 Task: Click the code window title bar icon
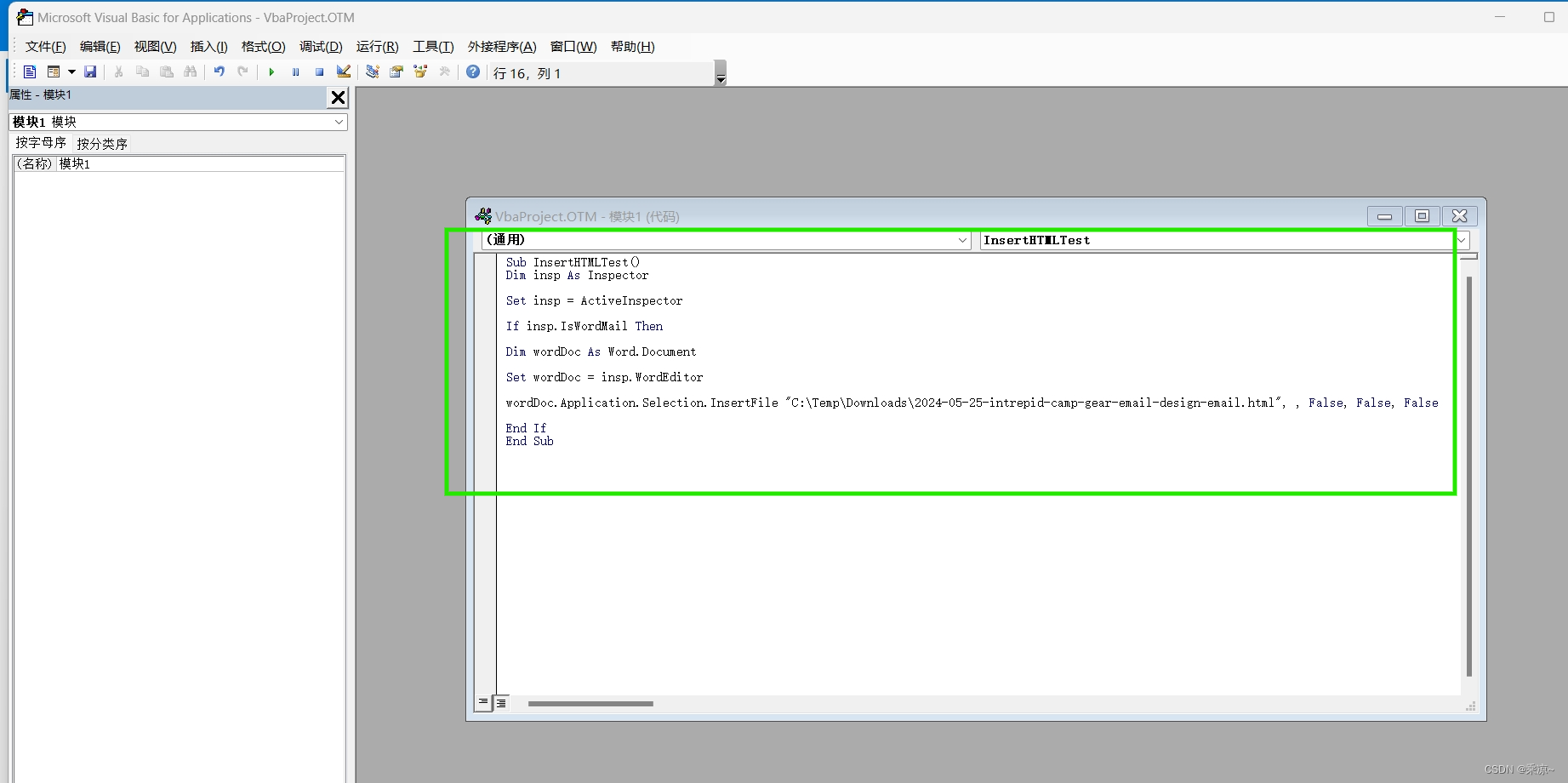pos(483,216)
